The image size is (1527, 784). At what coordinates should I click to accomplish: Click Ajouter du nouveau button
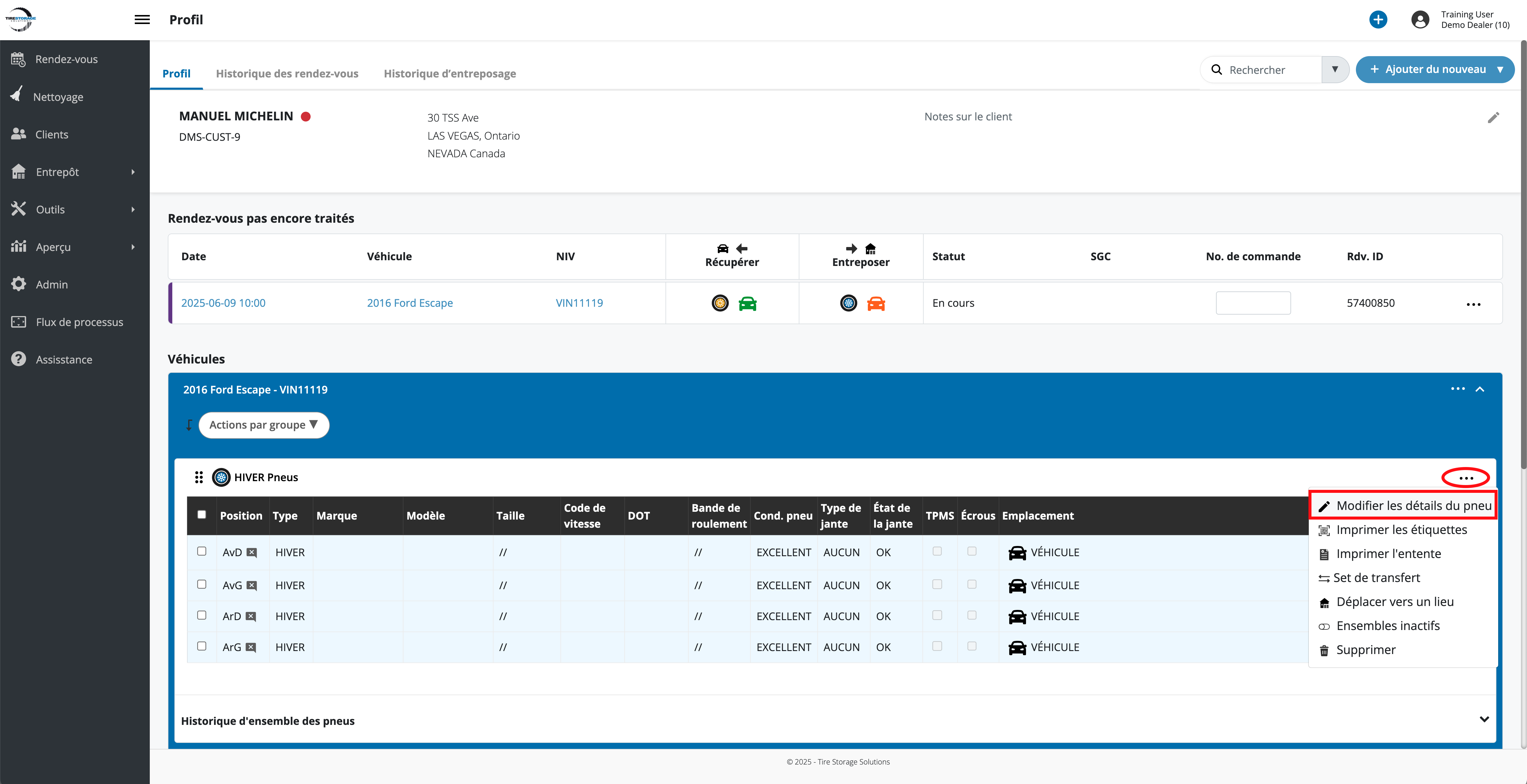(1435, 69)
